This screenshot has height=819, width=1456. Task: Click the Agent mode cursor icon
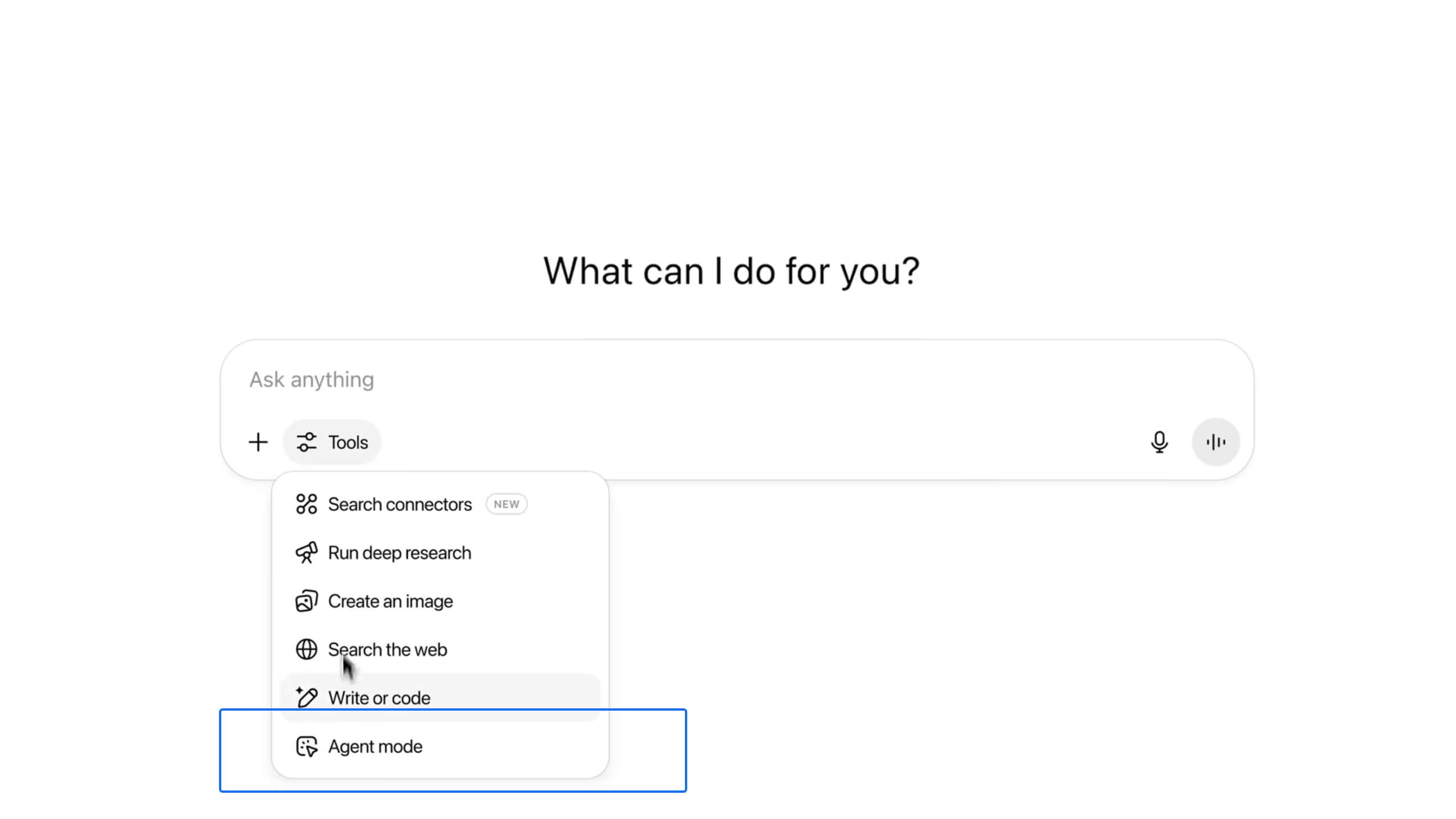(x=306, y=747)
